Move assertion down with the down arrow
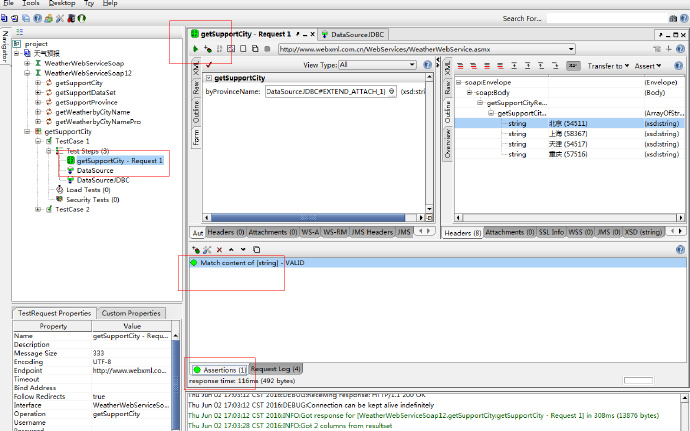The image size is (690, 431). pos(243,250)
